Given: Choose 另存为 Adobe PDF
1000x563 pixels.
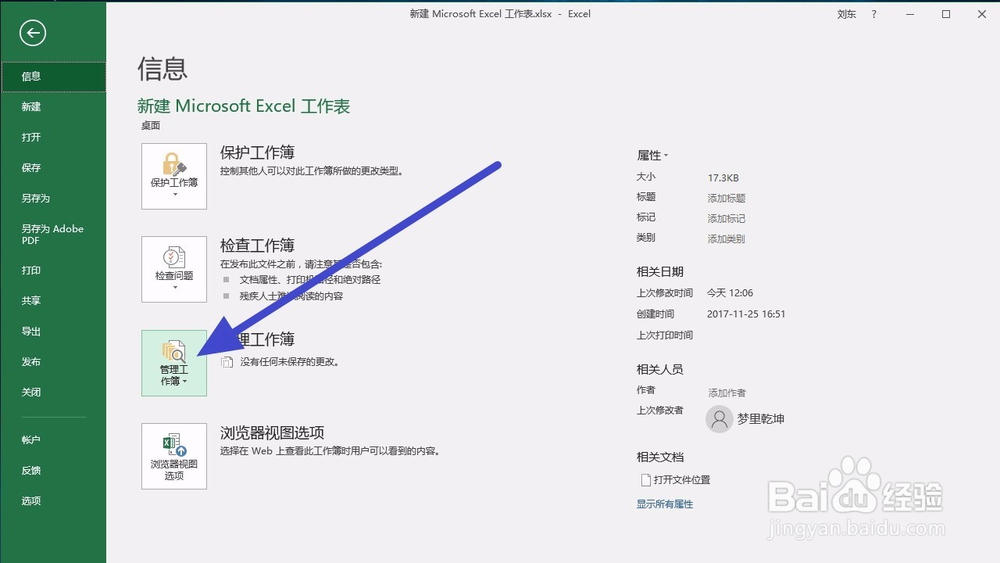Looking at the screenshot, I should point(53,235).
